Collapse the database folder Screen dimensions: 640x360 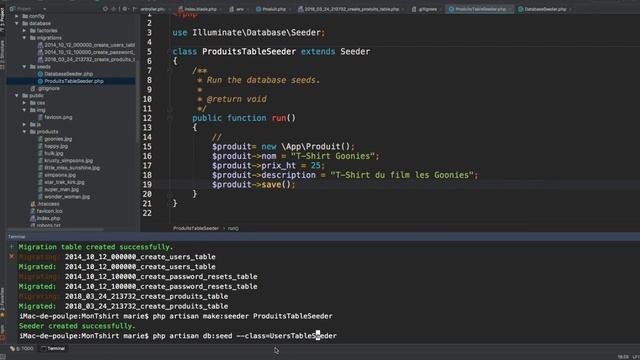tap(17, 24)
